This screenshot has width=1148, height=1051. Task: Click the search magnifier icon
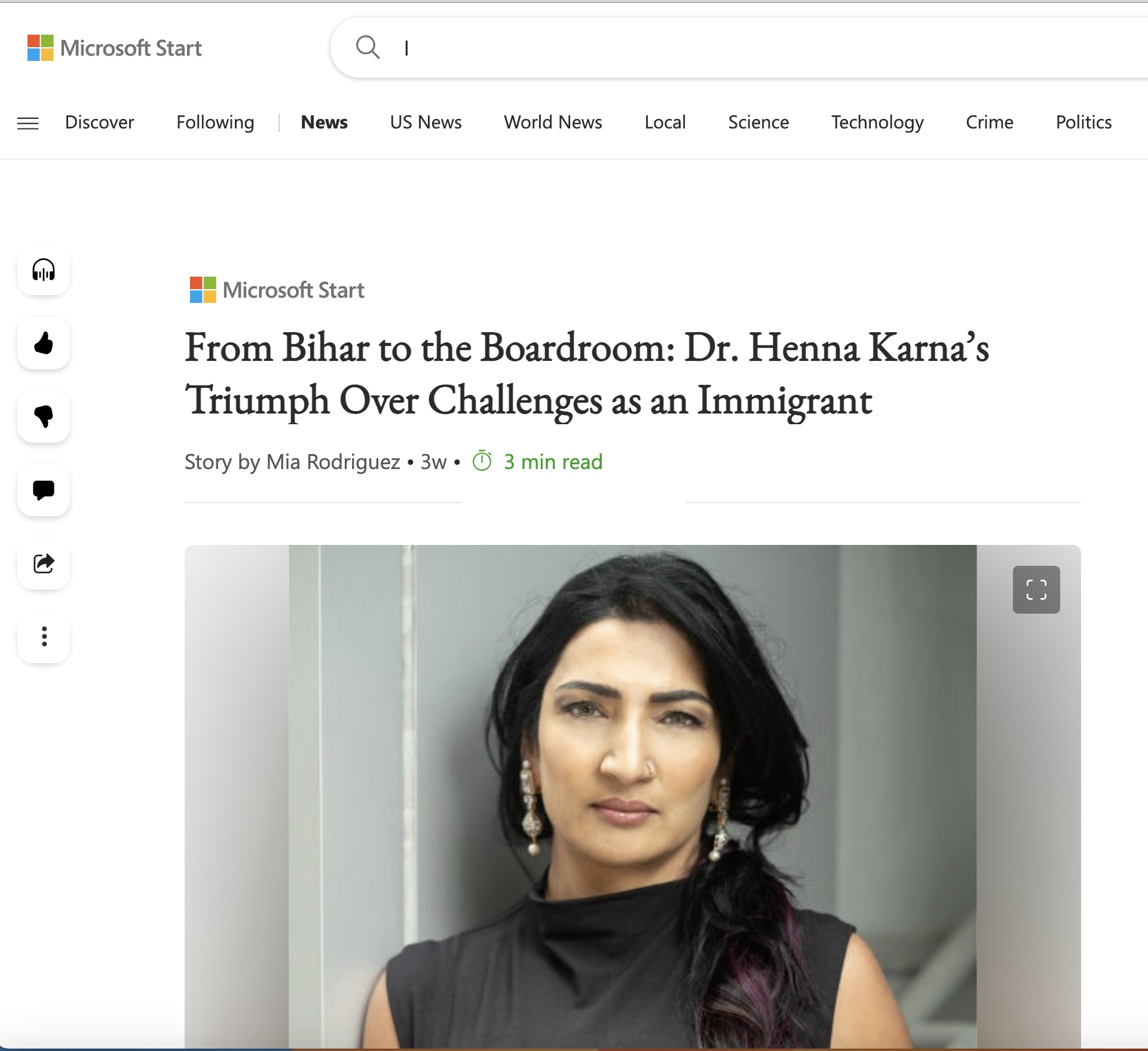(368, 47)
